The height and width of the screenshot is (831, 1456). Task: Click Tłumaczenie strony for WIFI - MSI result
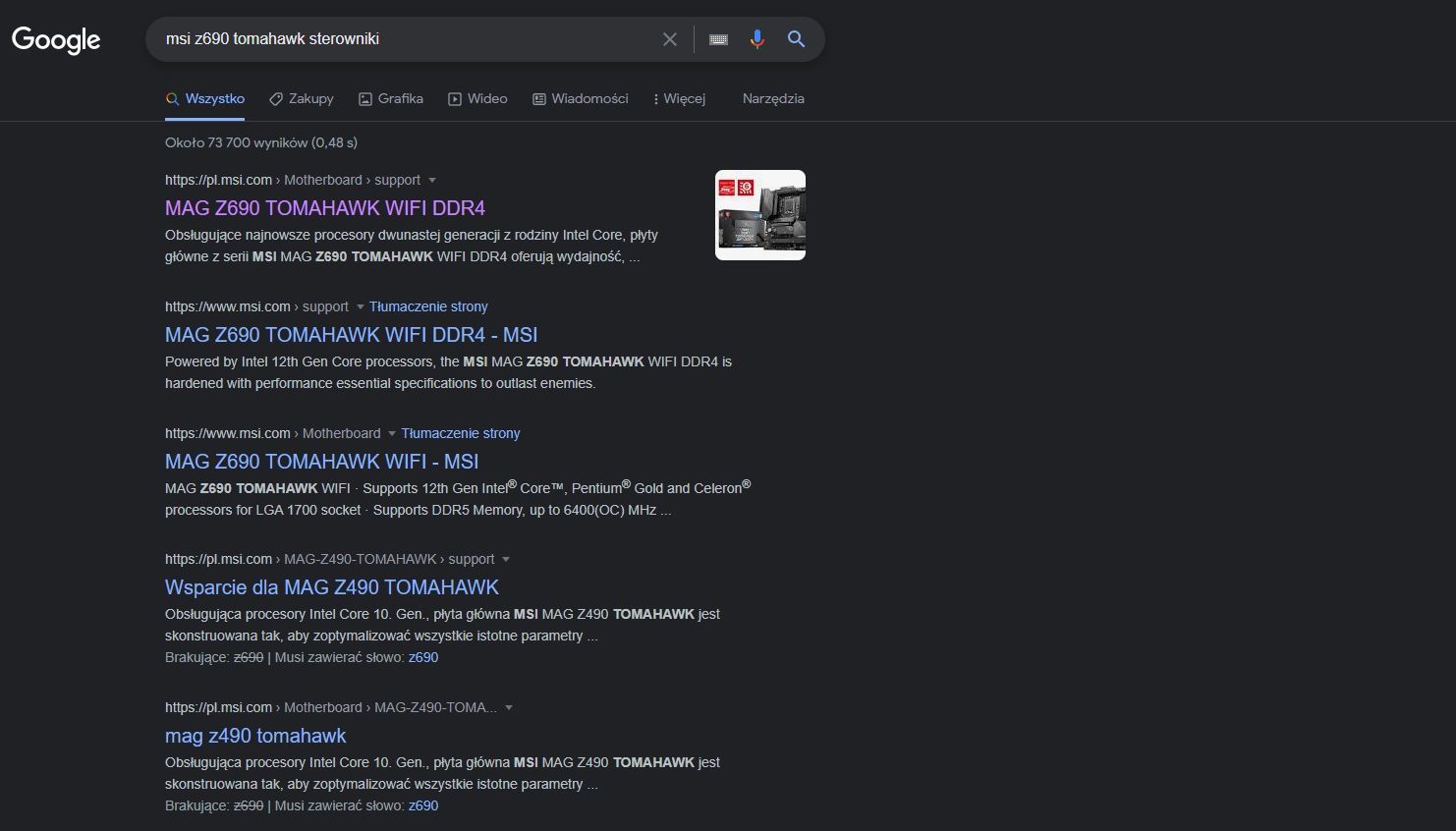click(x=461, y=433)
